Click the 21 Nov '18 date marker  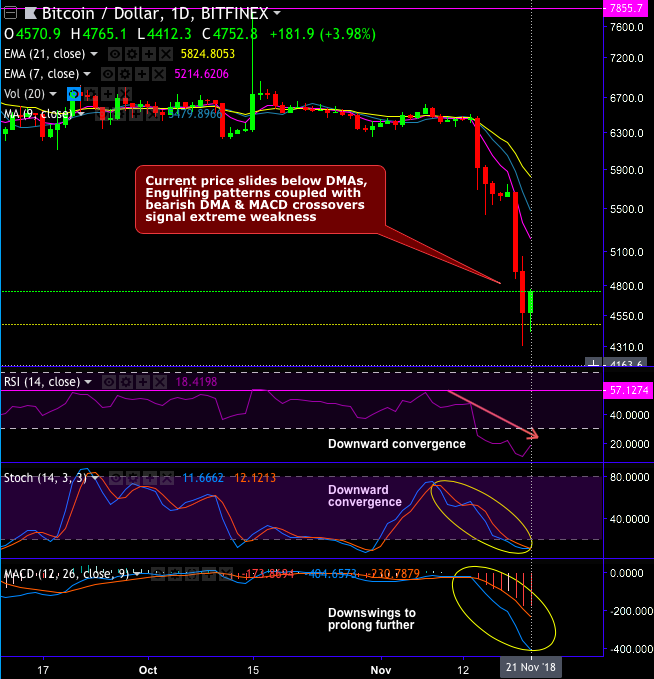[531, 667]
